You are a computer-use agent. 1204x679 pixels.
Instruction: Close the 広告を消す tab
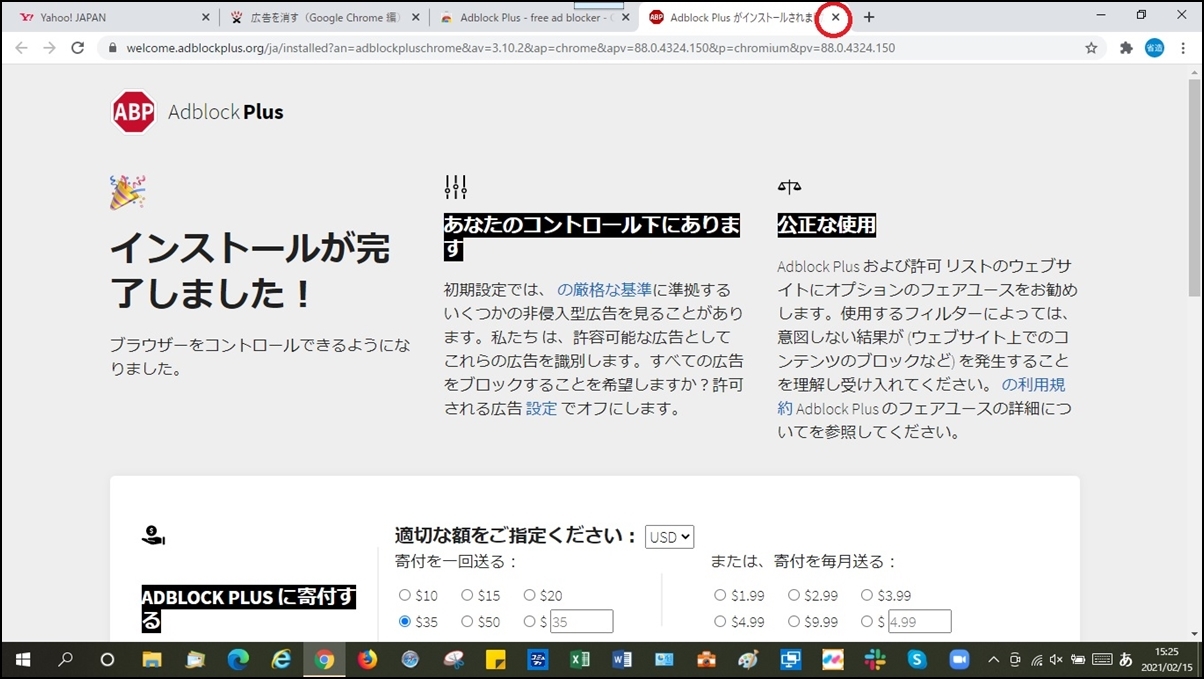[x=416, y=17]
